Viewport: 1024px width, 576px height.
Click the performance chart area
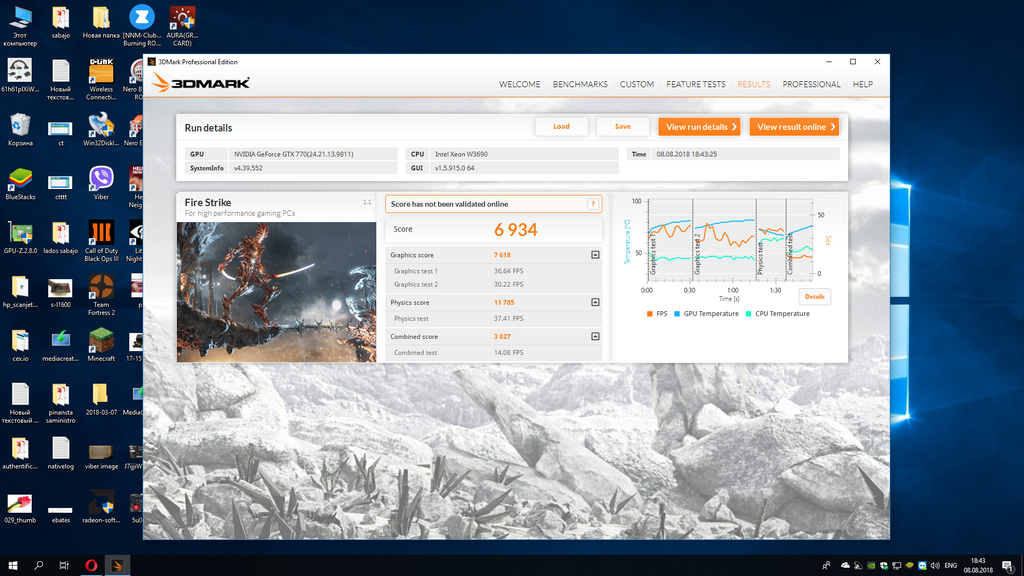[x=729, y=240]
